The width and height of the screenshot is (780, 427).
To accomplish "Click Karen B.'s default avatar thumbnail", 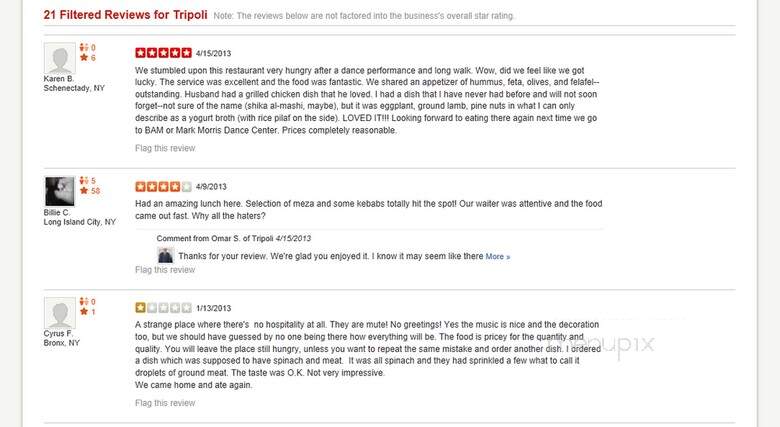I will click(60, 58).
